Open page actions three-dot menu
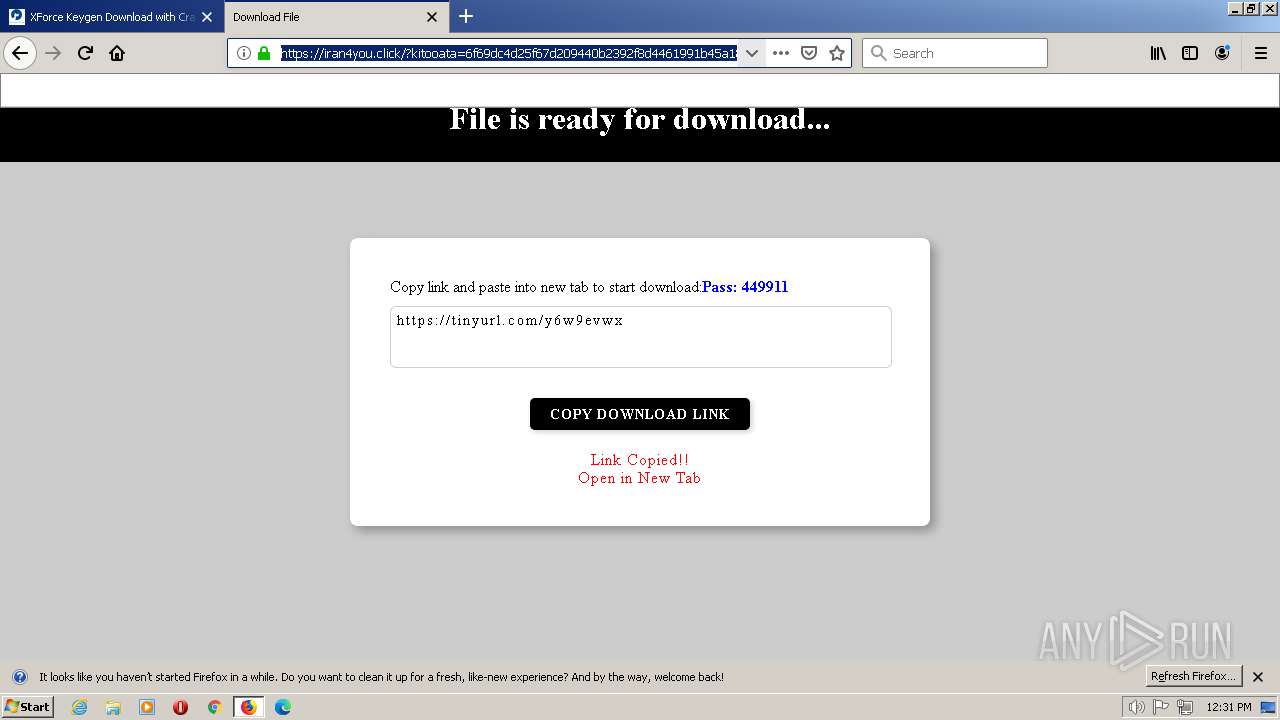The height and width of the screenshot is (720, 1280). click(x=781, y=53)
